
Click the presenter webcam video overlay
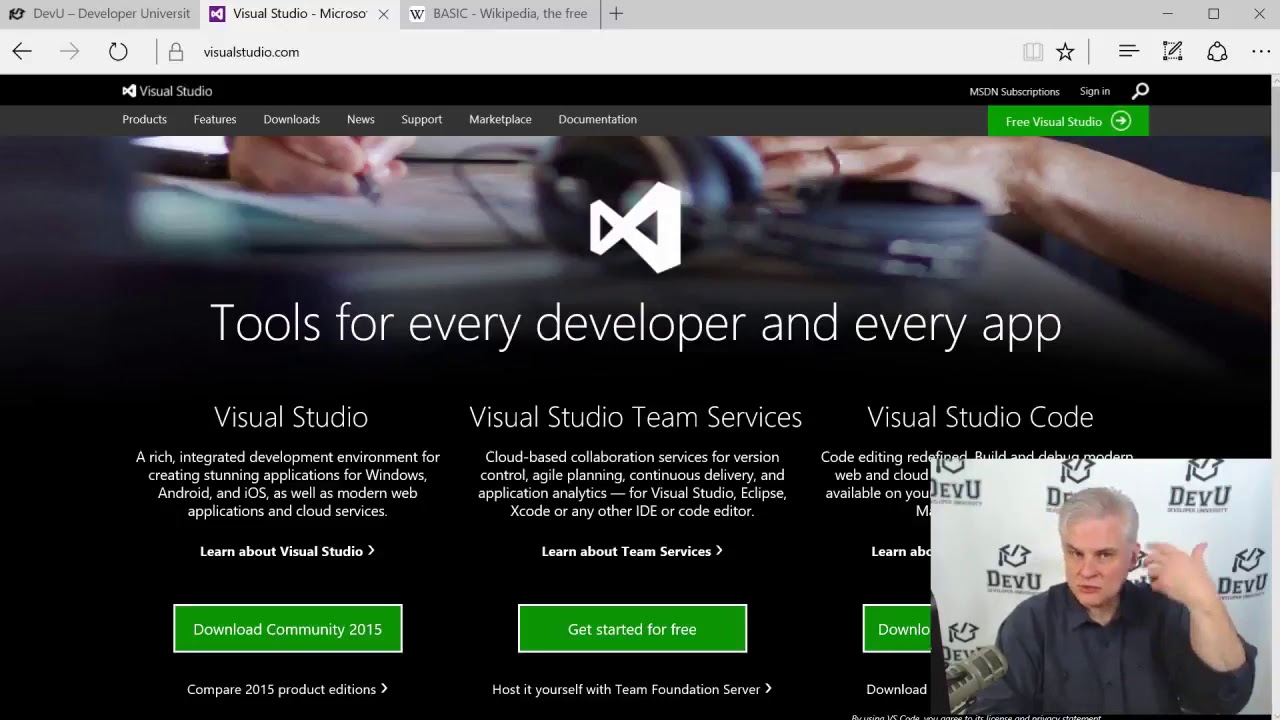click(x=1100, y=586)
